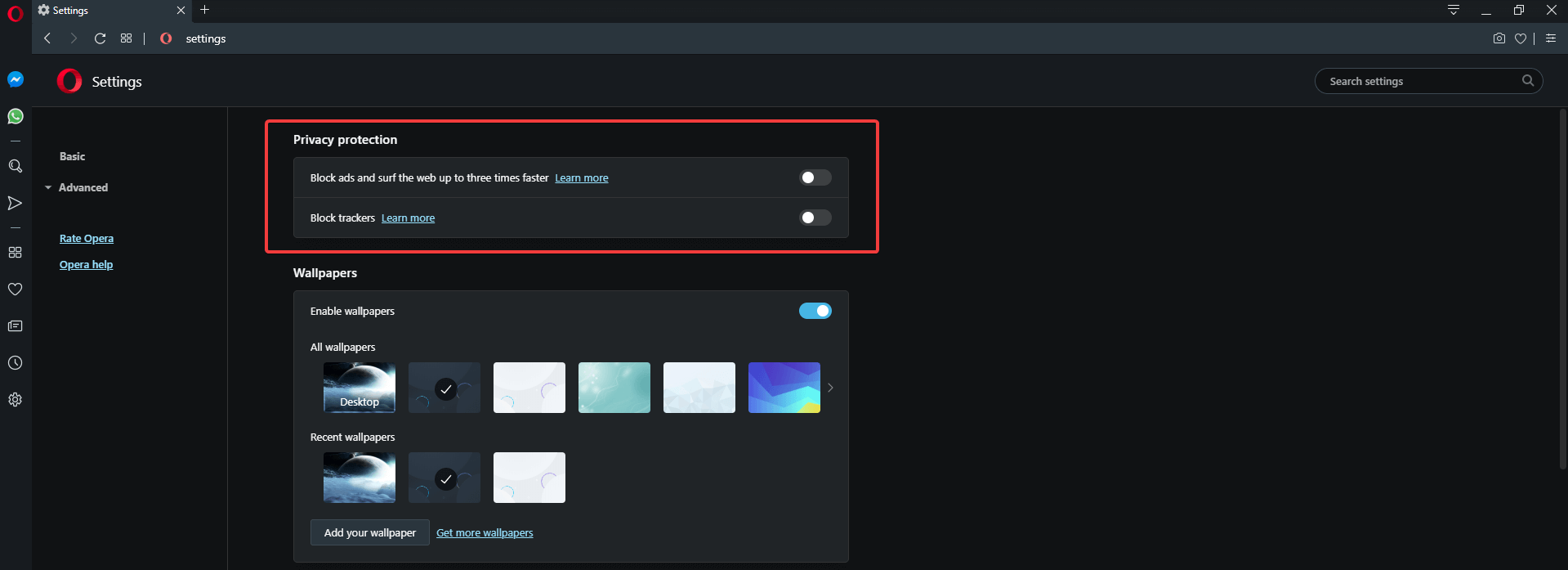Open Learn more link for Block trackers
This screenshot has height=570, width=1568.
[408, 218]
